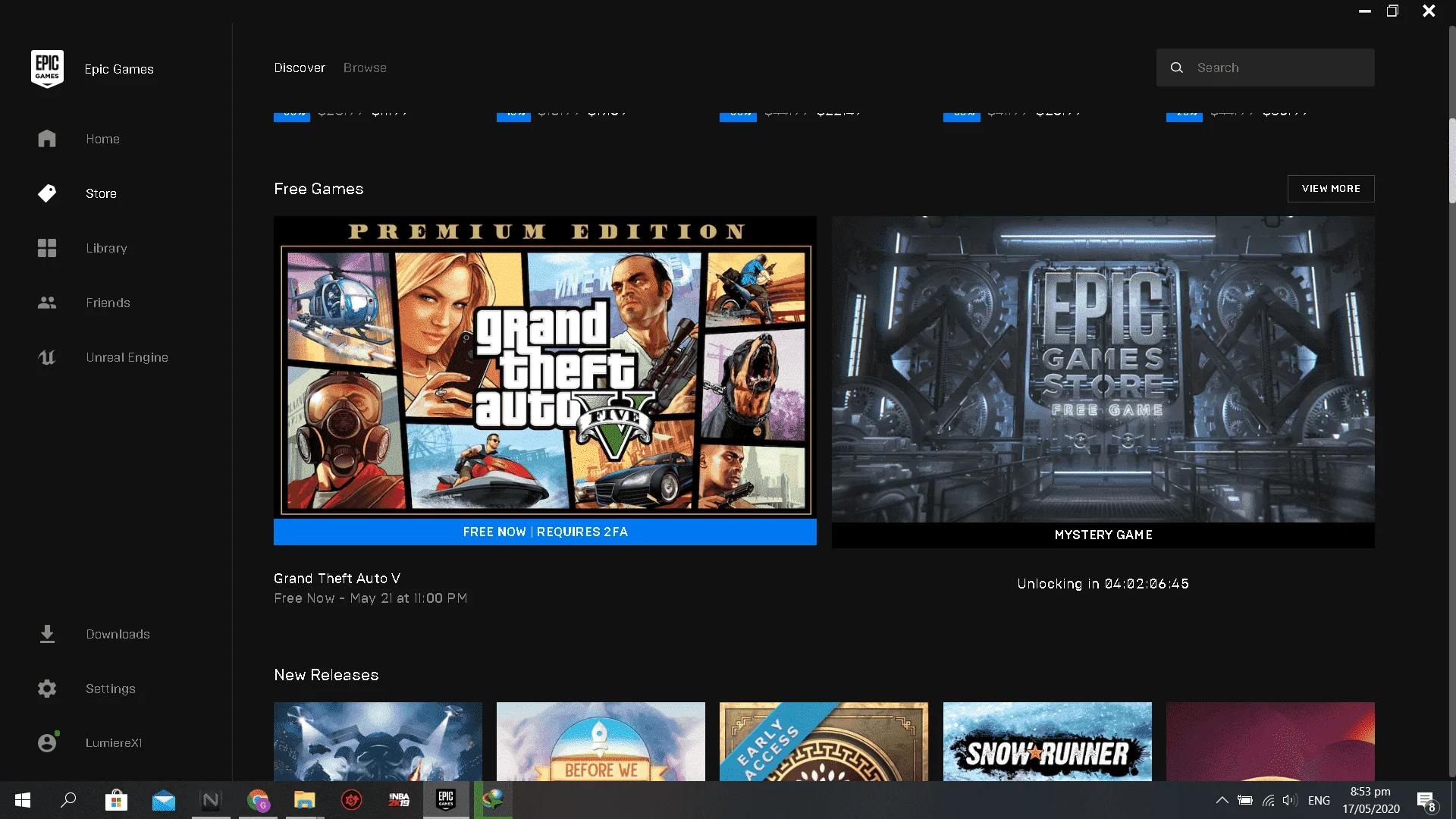
Task: Open the taskbar clock and date
Action: point(1371,800)
